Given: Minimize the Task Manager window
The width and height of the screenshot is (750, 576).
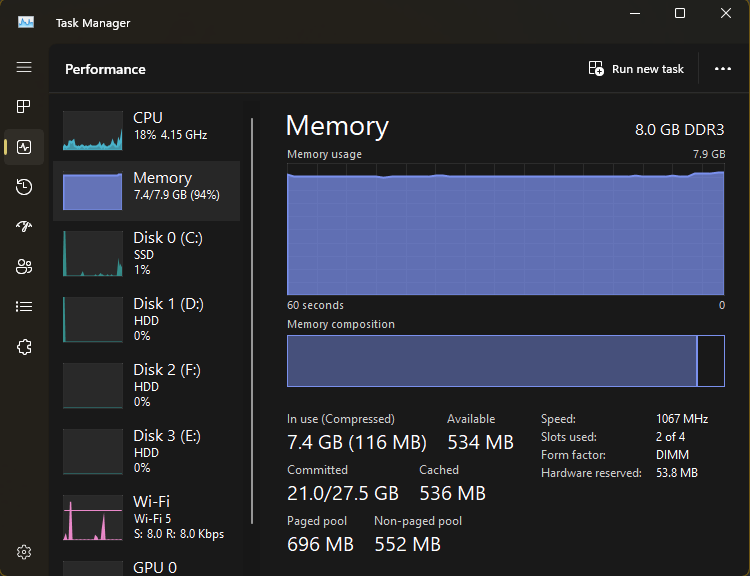Looking at the screenshot, I should pos(635,13).
